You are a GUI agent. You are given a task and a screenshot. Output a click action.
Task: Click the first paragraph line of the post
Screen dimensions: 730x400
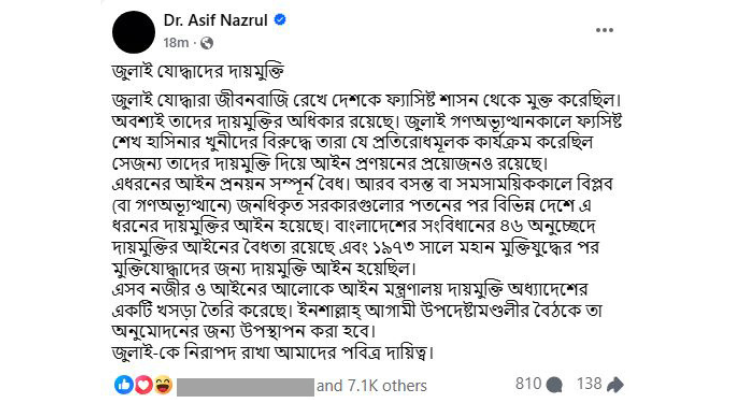(x=366, y=102)
